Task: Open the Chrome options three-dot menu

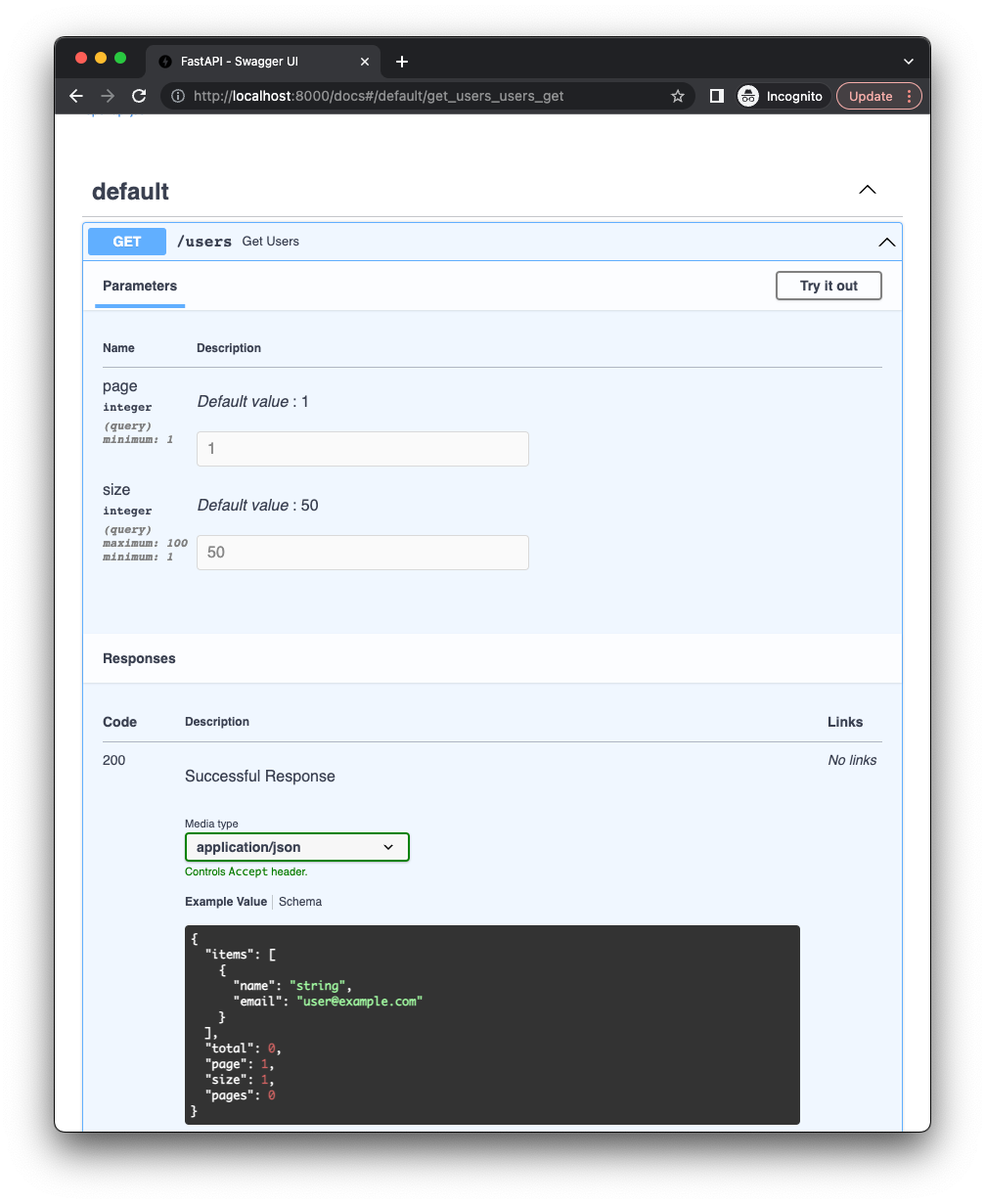Action: click(x=909, y=96)
